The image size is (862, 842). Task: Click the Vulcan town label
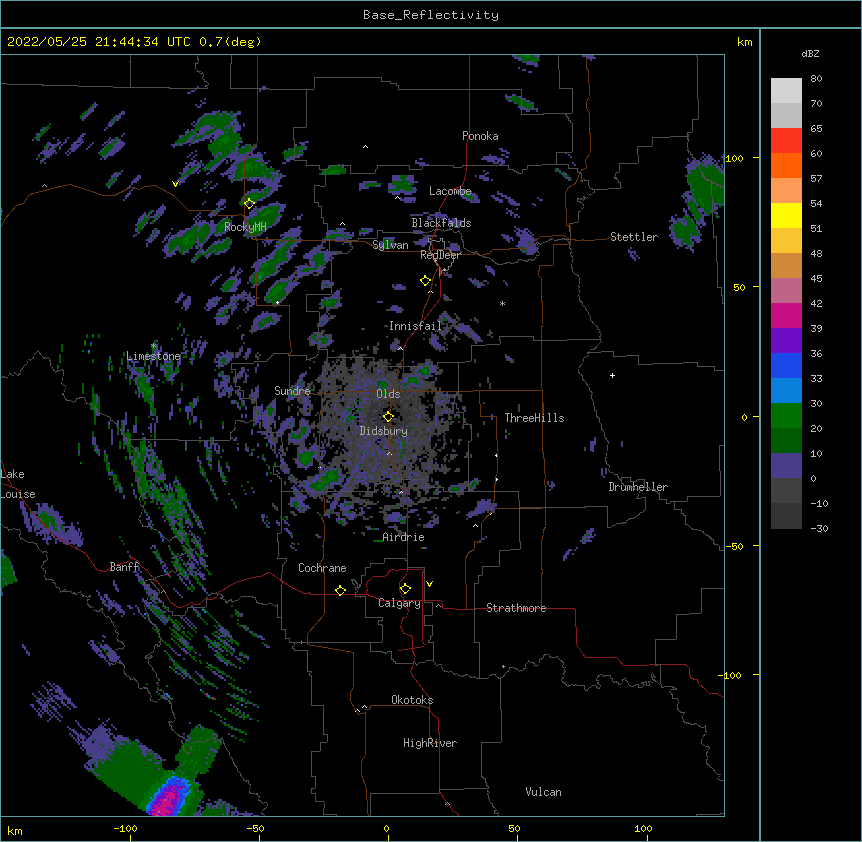543,792
